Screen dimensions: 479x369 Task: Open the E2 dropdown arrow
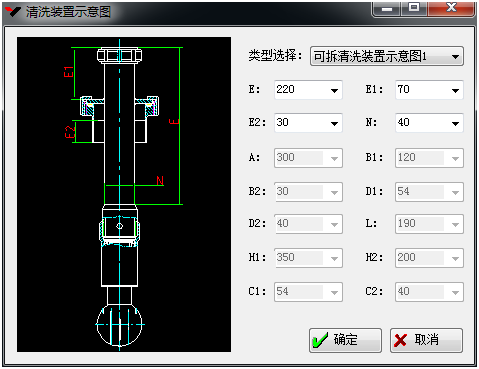(x=334, y=123)
